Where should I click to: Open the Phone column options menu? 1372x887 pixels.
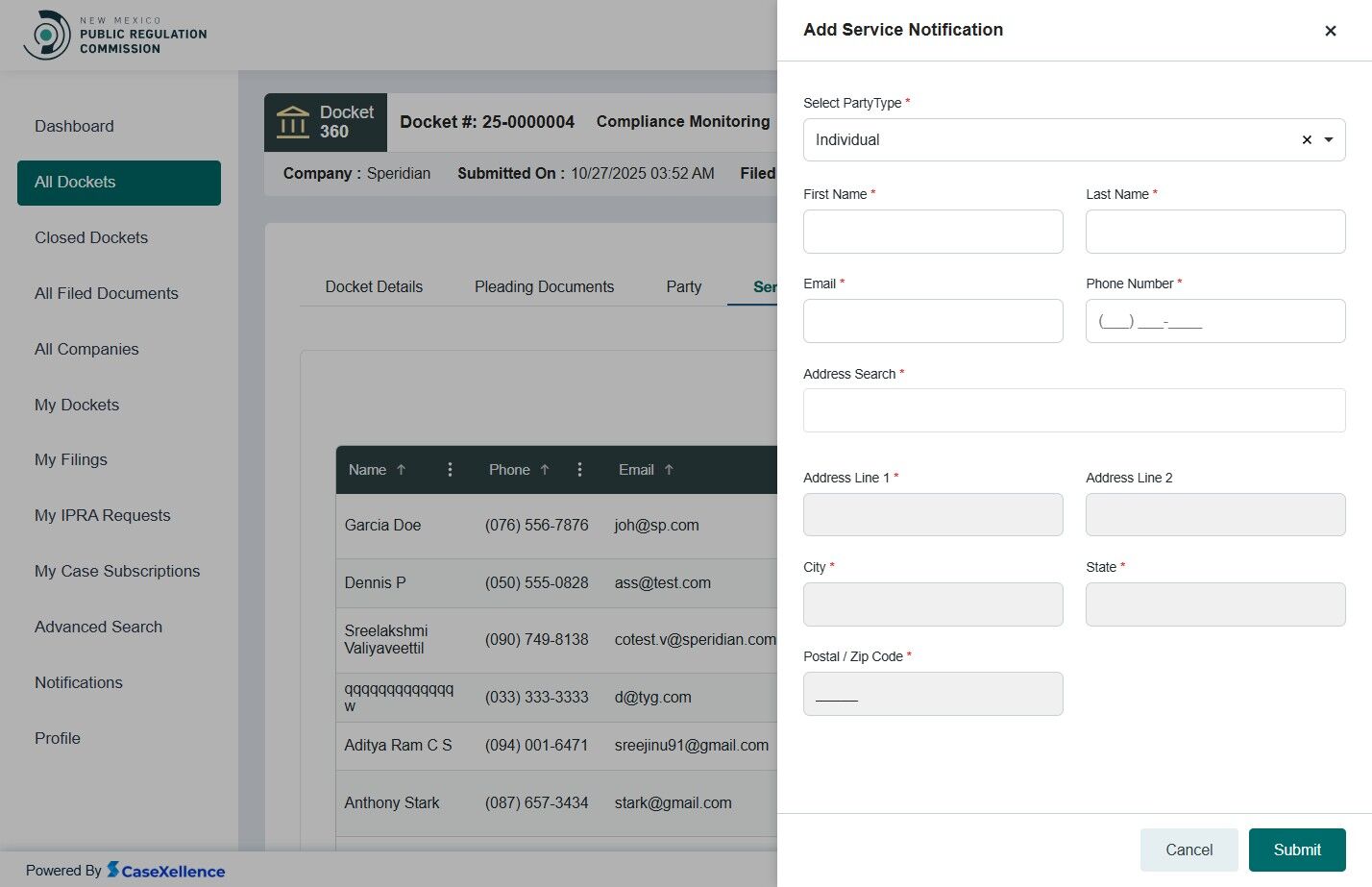[x=579, y=470]
